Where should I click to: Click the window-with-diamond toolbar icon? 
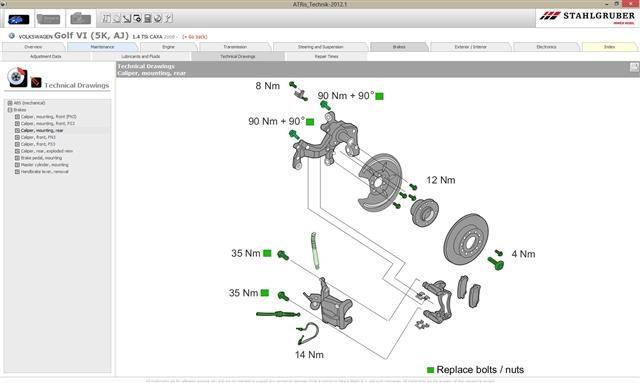pos(137,18)
